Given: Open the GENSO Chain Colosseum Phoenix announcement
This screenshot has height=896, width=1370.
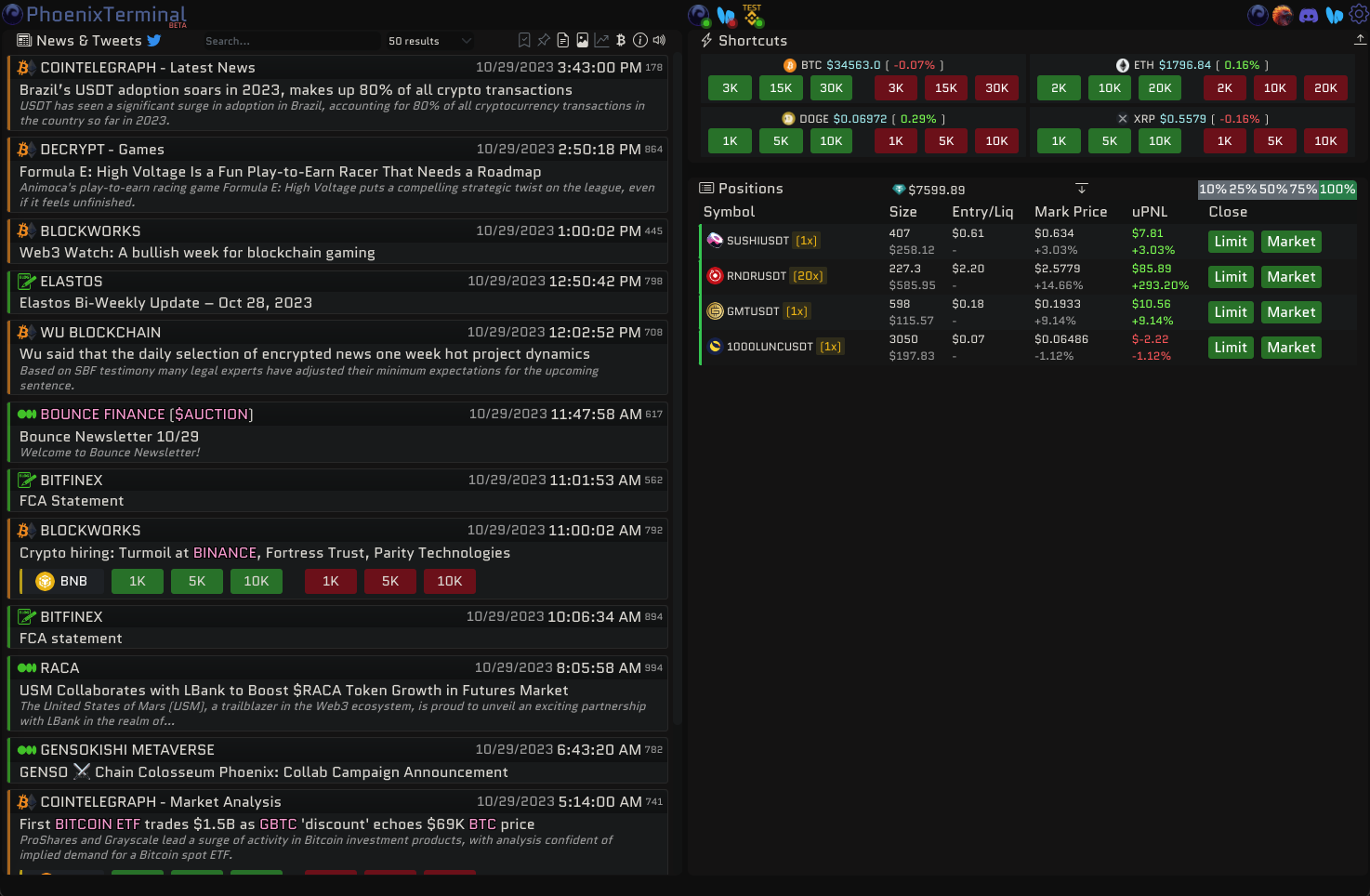Looking at the screenshot, I should [264, 772].
